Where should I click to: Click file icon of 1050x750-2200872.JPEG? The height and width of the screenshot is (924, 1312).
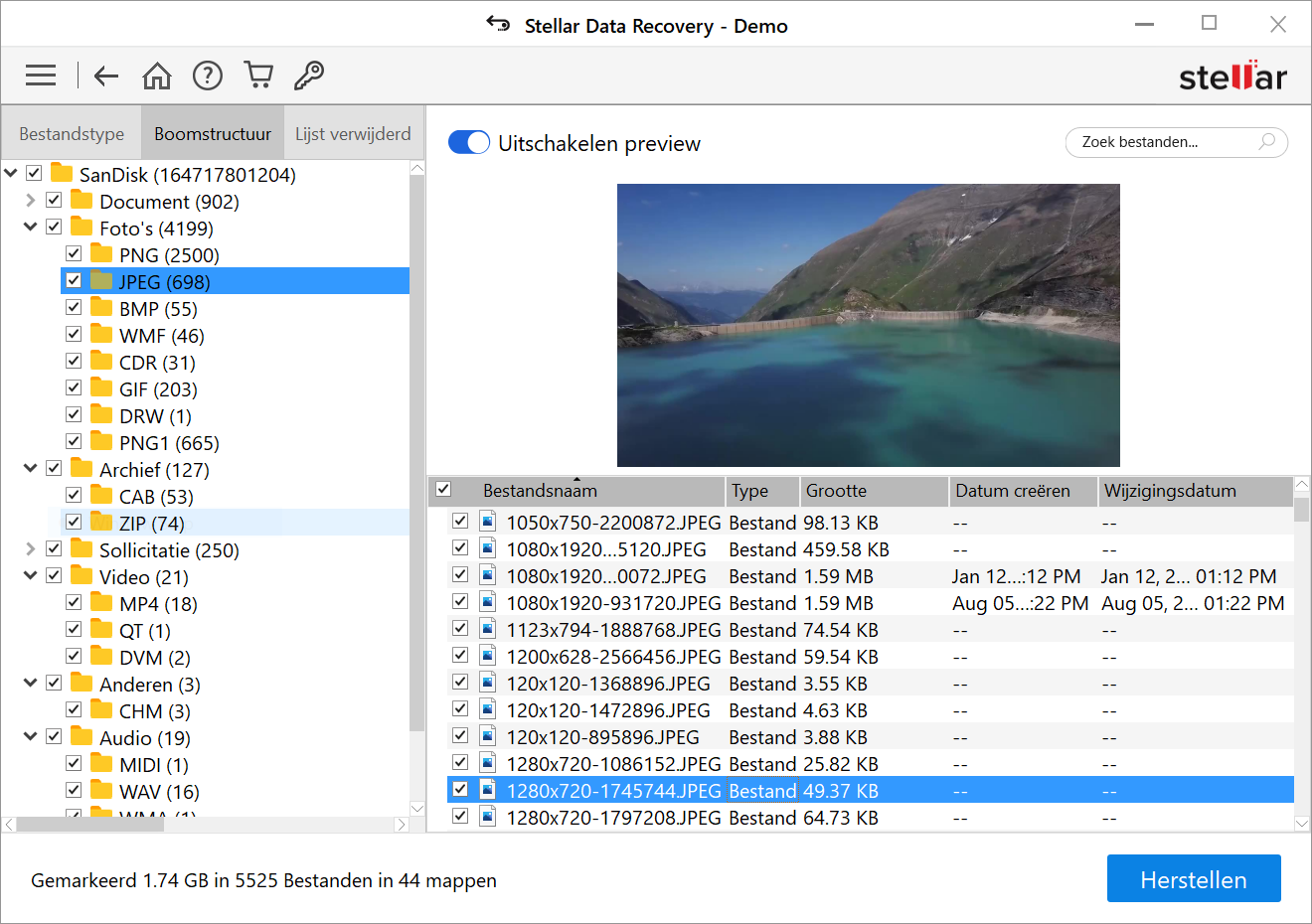488,521
